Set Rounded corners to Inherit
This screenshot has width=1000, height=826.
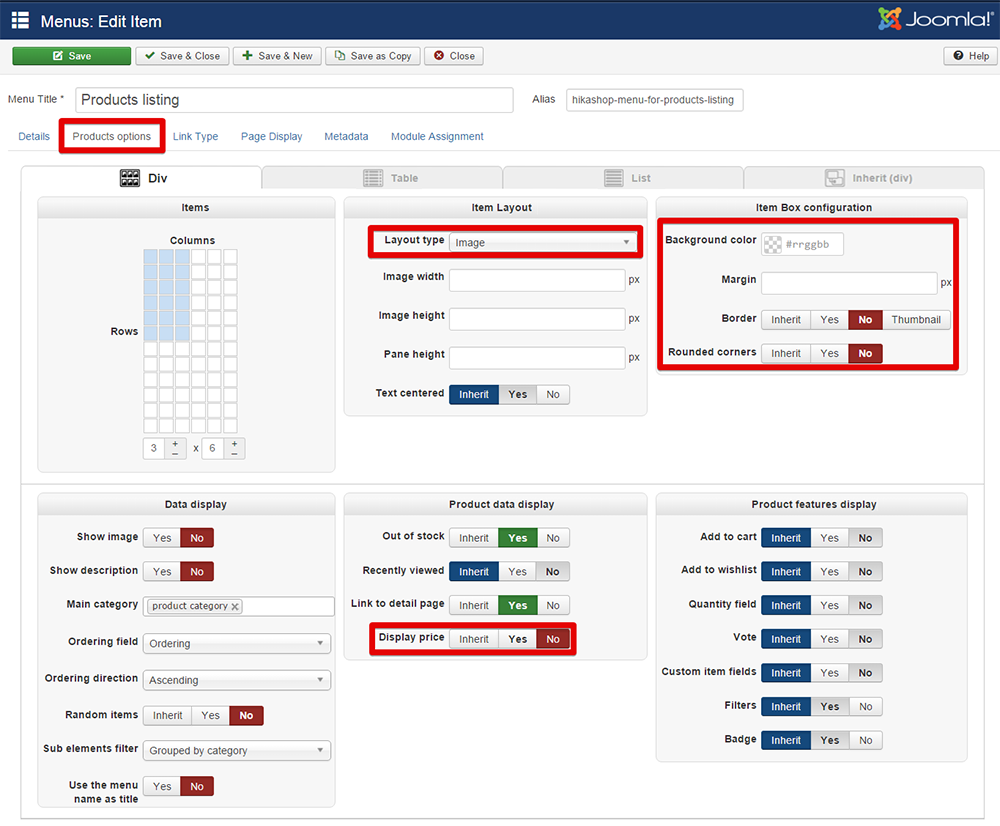(x=786, y=353)
